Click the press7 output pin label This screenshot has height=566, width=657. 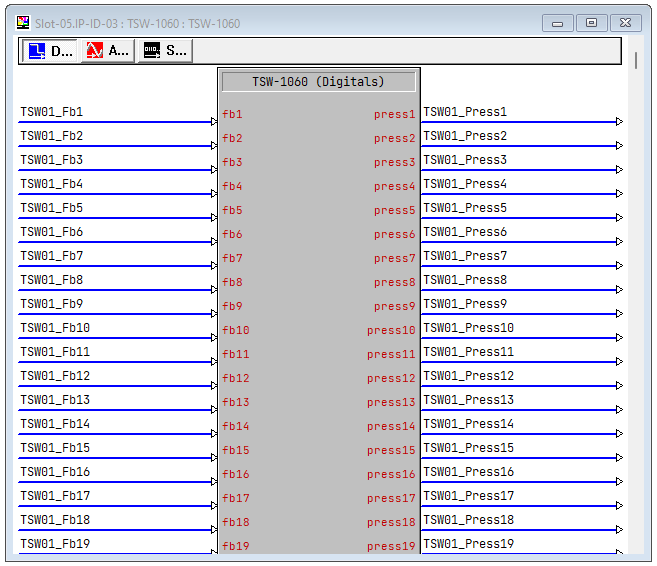pos(394,258)
